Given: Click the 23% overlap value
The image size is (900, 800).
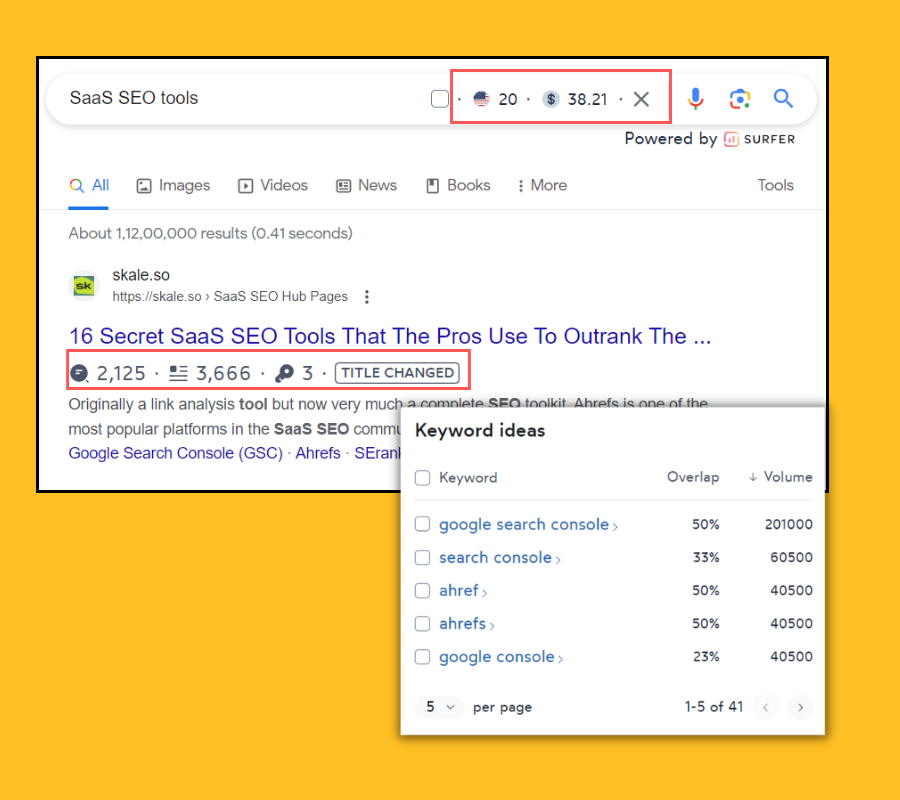Looking at the screenshot, I should point(706,657).
